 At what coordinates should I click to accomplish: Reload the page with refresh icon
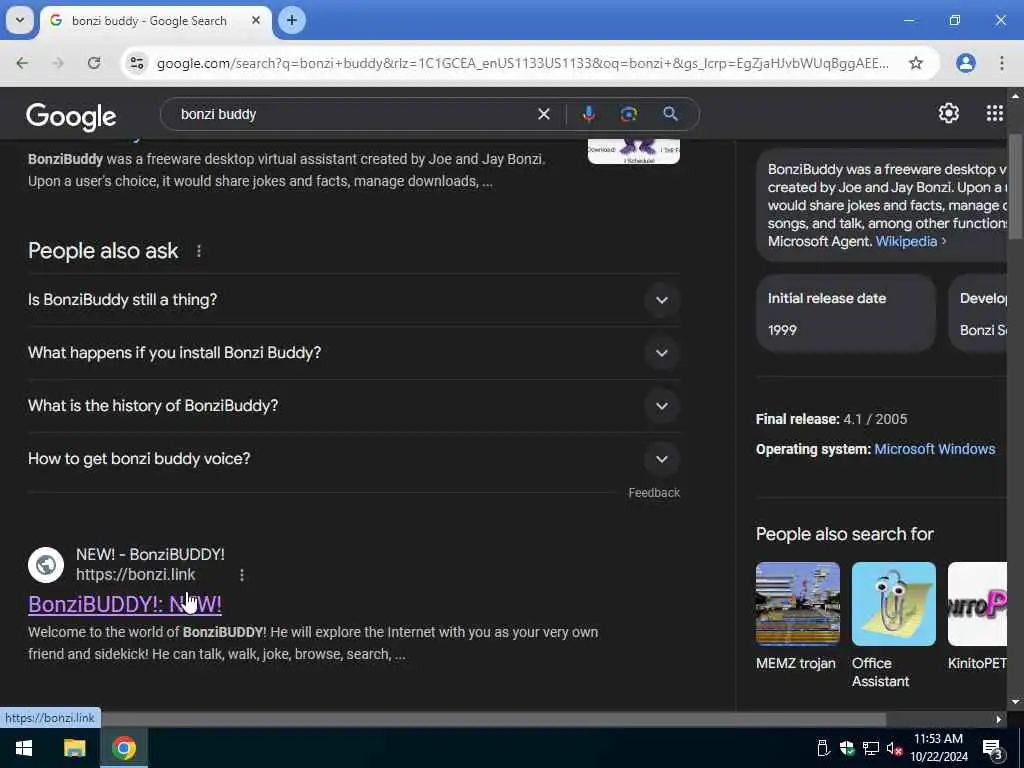94,63
